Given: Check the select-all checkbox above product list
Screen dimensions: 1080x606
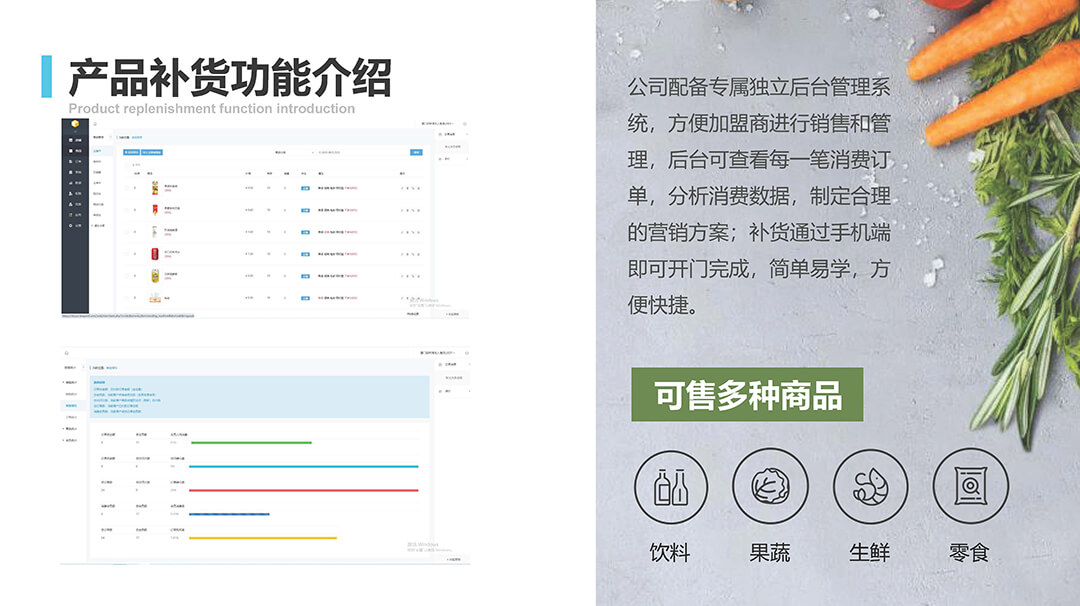Looking at the screenshot, I should pos(127,164).
